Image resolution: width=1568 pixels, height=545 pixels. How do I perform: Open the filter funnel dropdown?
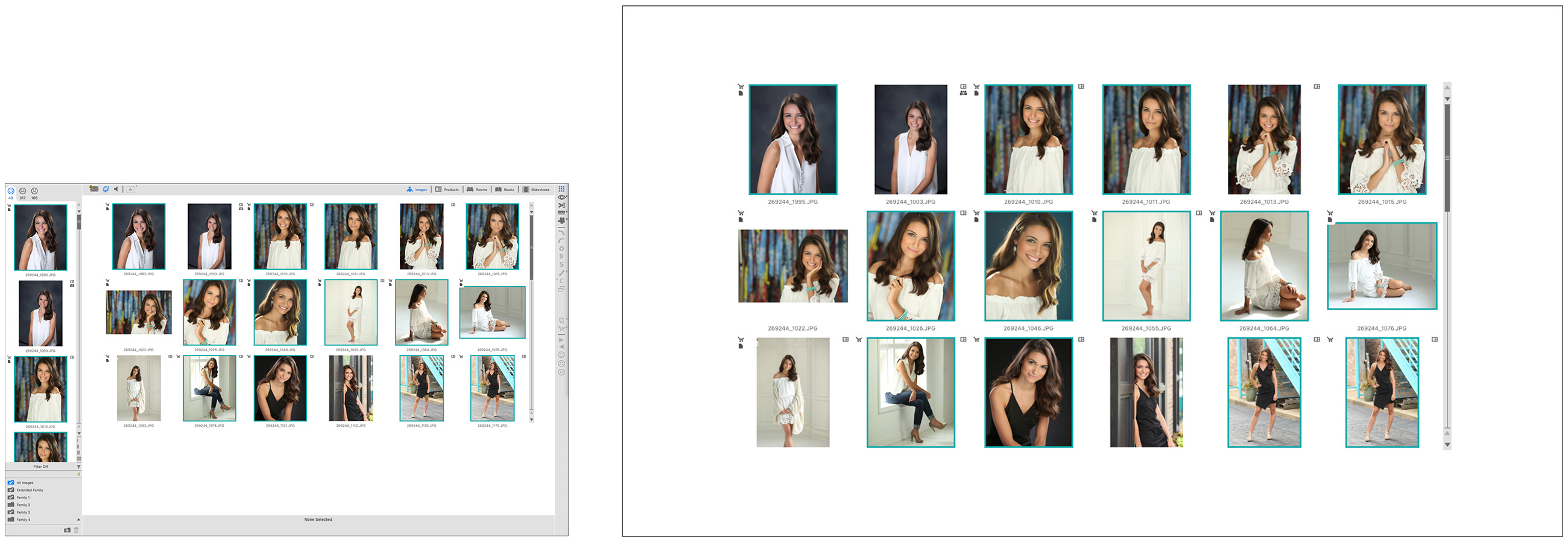pos(78,467)
